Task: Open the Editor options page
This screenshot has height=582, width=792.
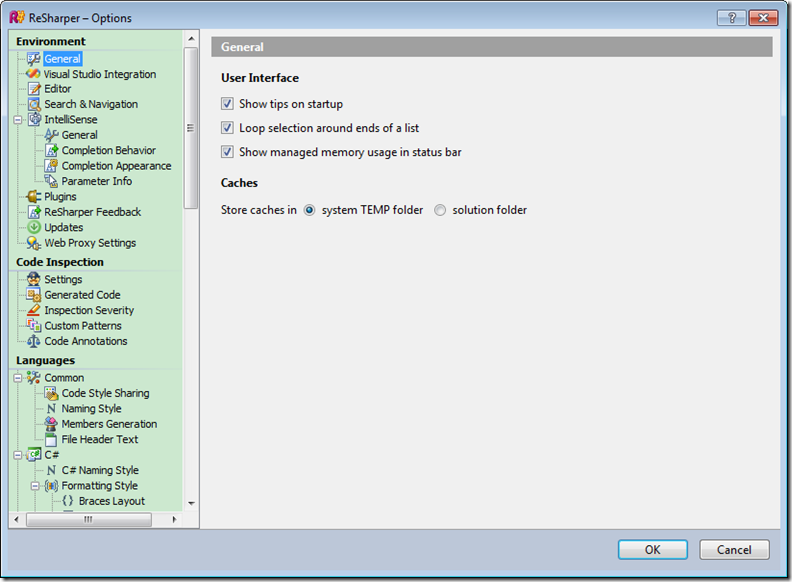Action: tap(58, 89)
